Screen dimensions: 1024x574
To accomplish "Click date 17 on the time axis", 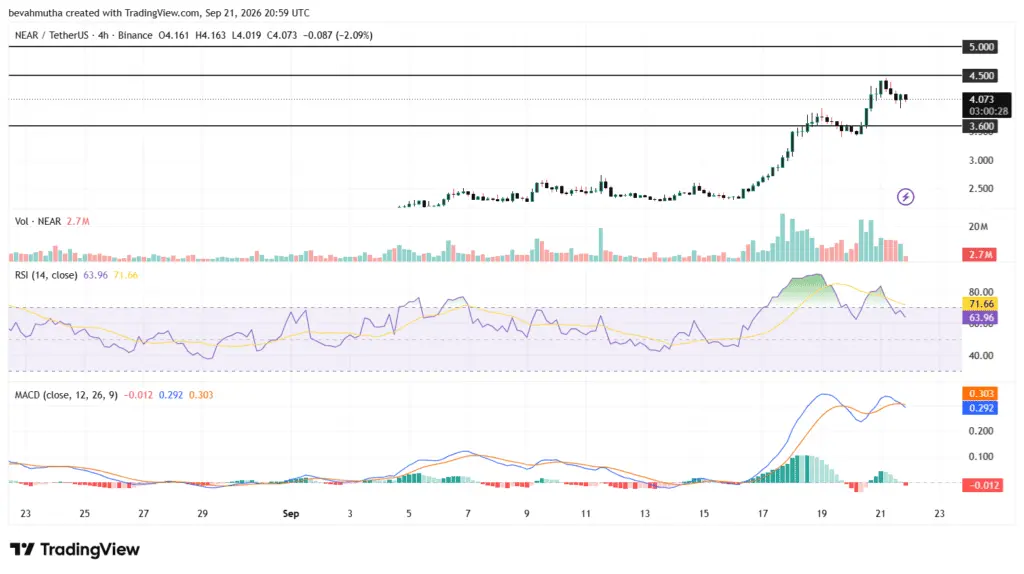I will (762, 514).
